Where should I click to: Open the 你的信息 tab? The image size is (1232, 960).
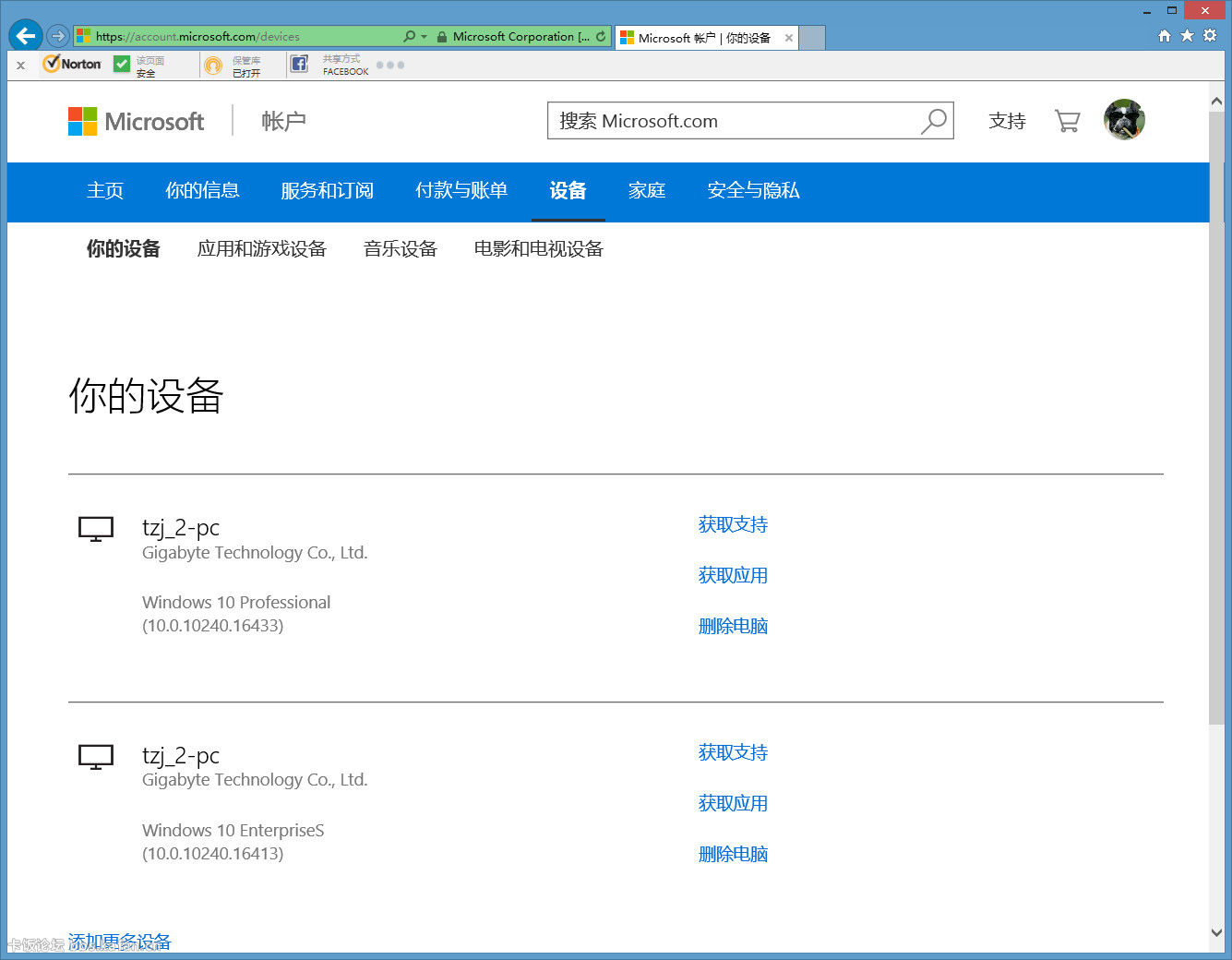tap(202, 190)
